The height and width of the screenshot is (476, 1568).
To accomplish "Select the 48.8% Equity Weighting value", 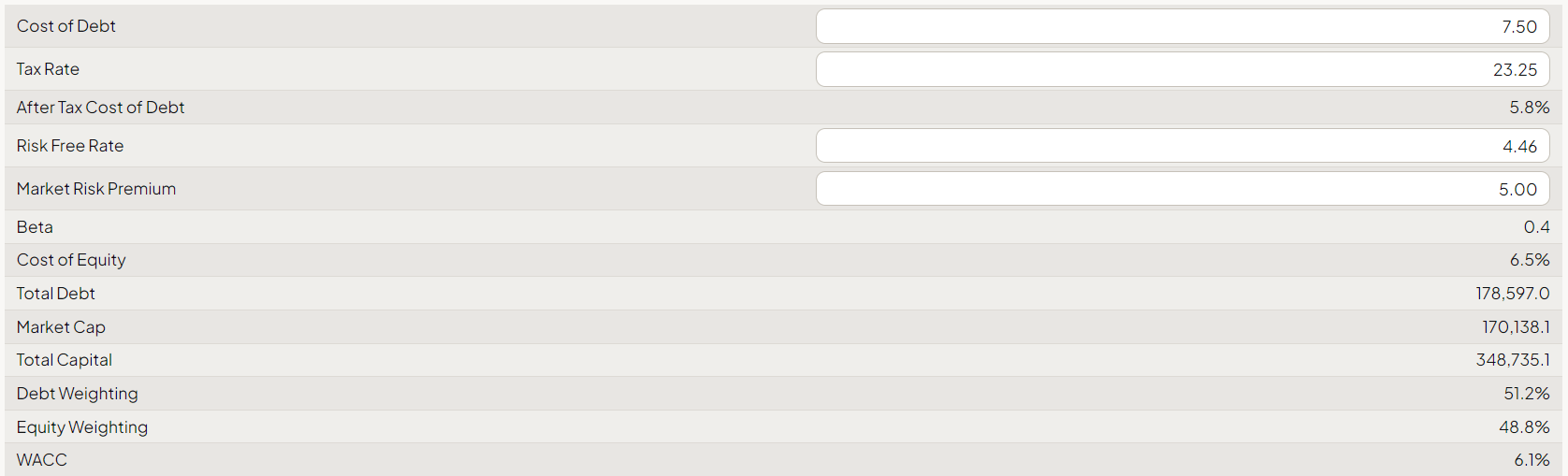I will [1524, 427].
